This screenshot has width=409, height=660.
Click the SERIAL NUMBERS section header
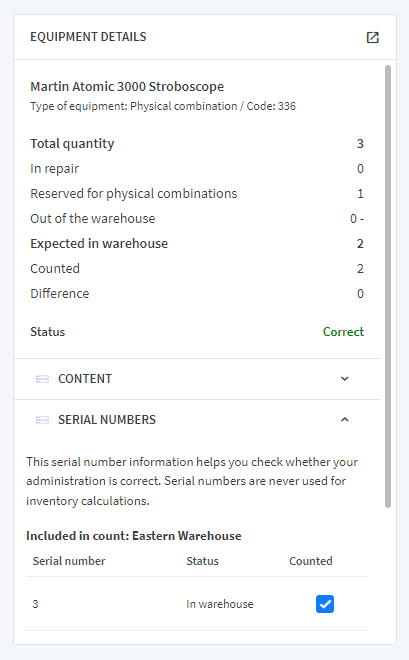[x=197, y=420]
